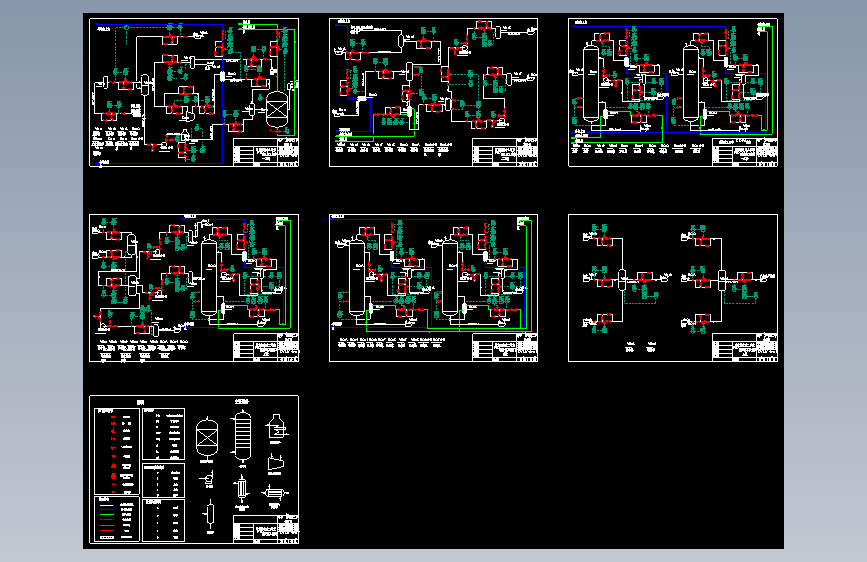The image size is (867, 562).
Task: Select the red valve symbols legend box
Action: [x=117, y=451]
